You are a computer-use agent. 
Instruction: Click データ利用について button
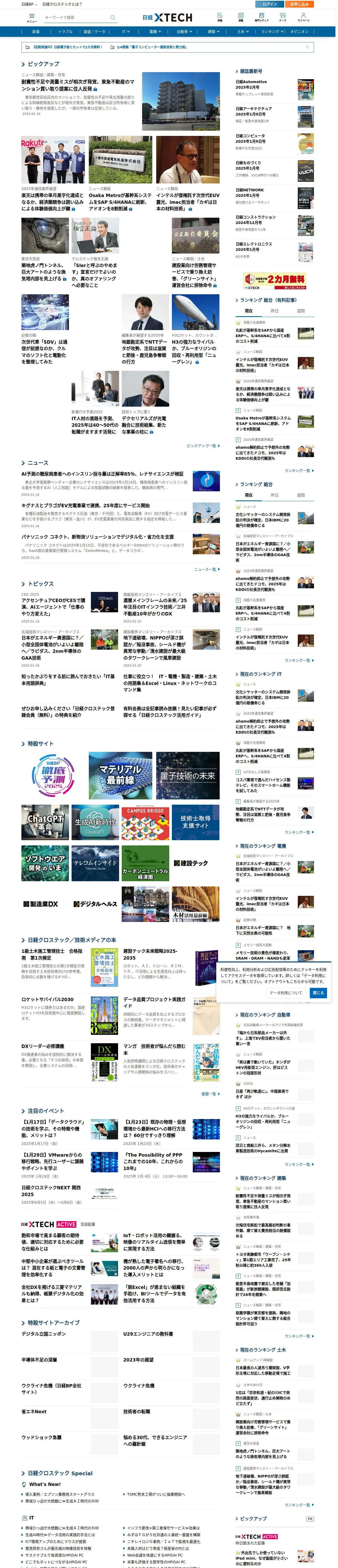pyautogui.click(x=286, y=992)
